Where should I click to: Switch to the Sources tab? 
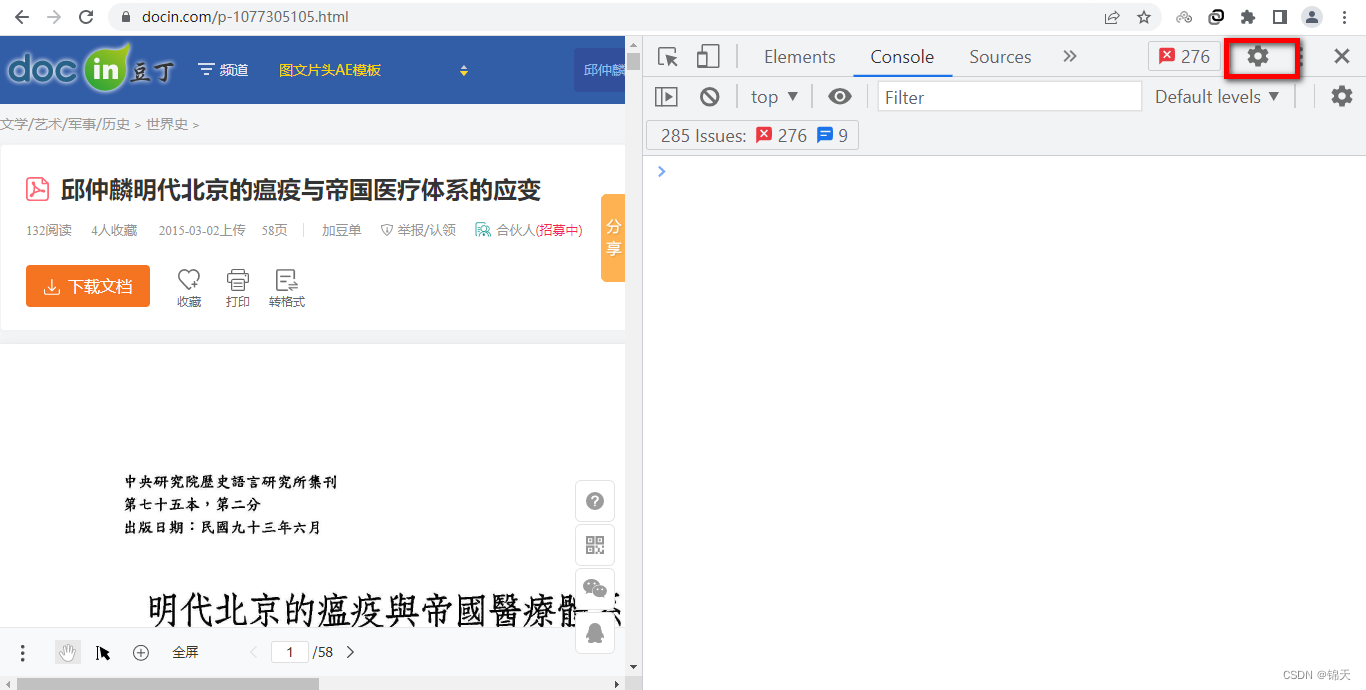click(1000, 57)
